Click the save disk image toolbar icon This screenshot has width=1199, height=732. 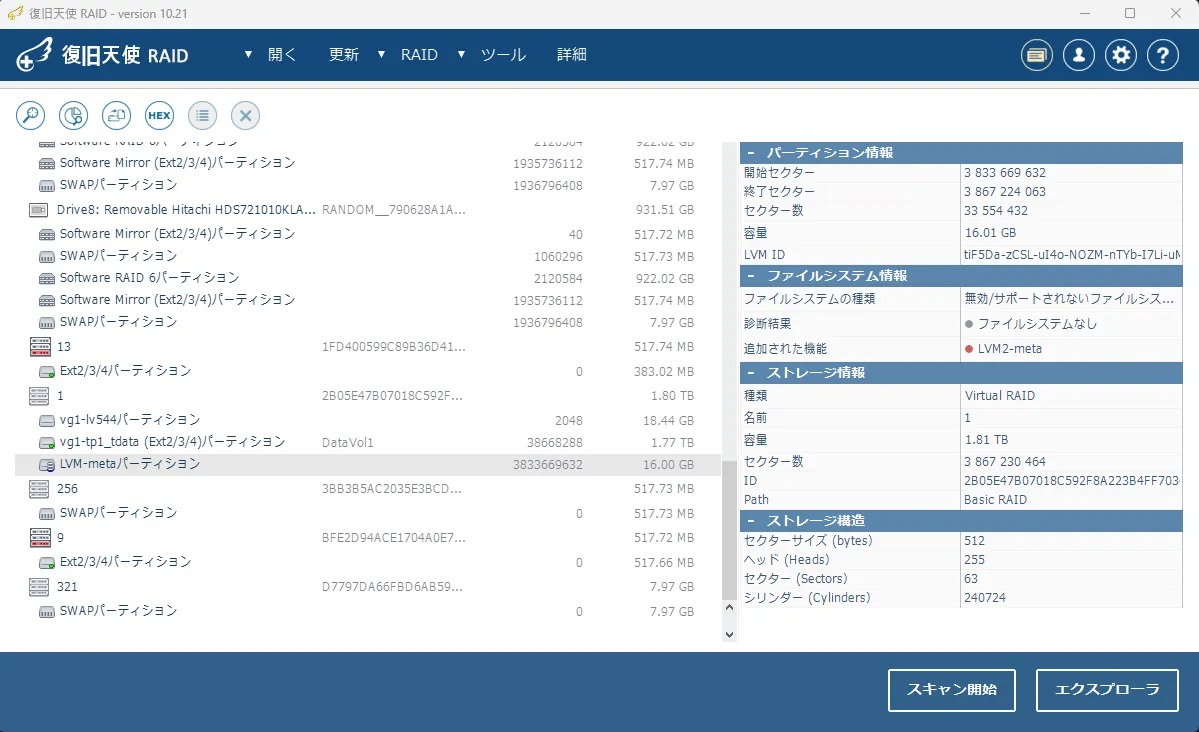pyautogui.click(x=116, y=115)
